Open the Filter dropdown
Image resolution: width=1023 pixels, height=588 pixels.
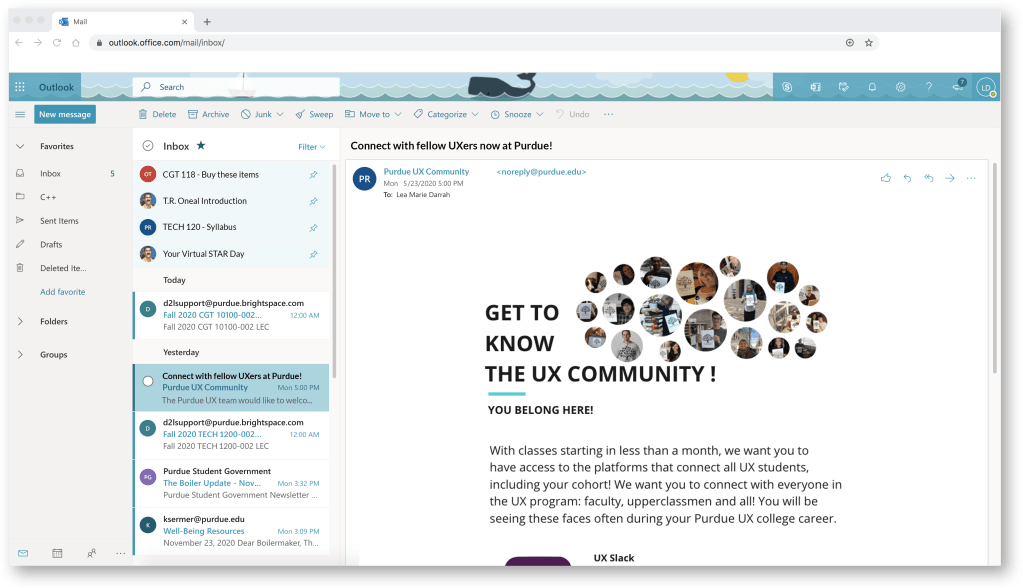click(x=311, y=147)
